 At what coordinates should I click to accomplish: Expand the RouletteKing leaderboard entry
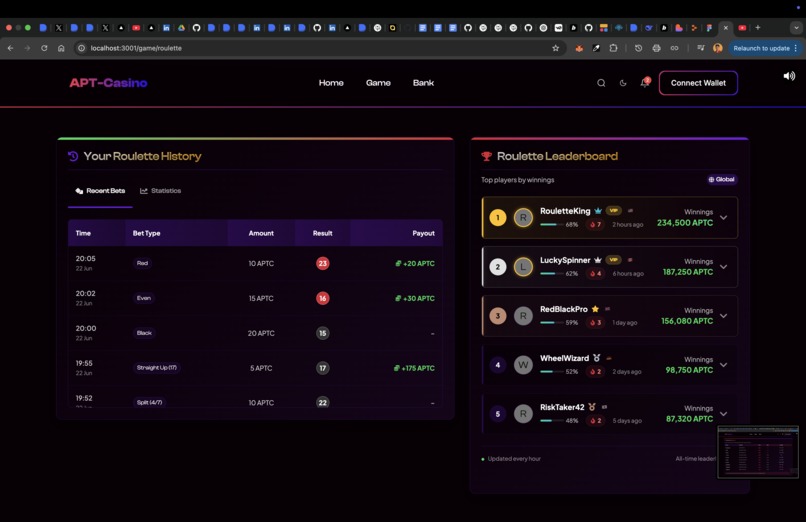[x=723, y=217]
